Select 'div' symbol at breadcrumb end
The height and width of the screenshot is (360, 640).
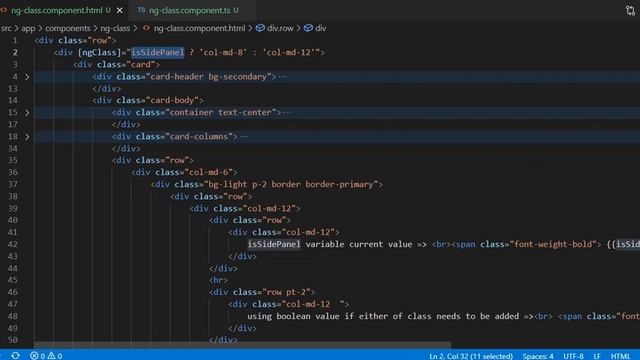pyautogui.click(x=321, y=28)
